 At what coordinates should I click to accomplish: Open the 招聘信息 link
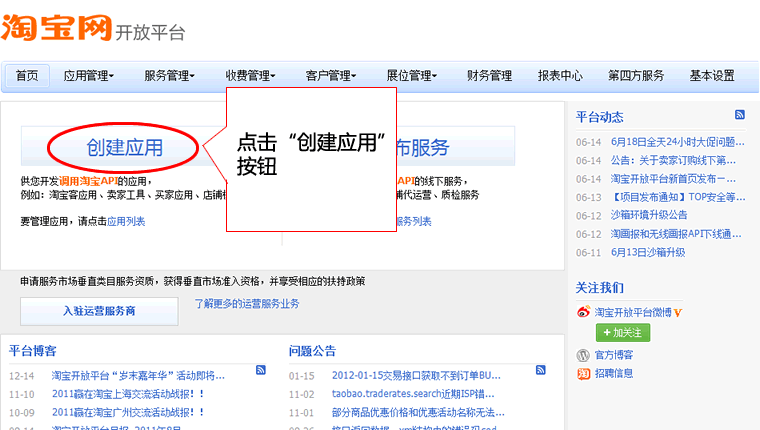pos(614,373)
